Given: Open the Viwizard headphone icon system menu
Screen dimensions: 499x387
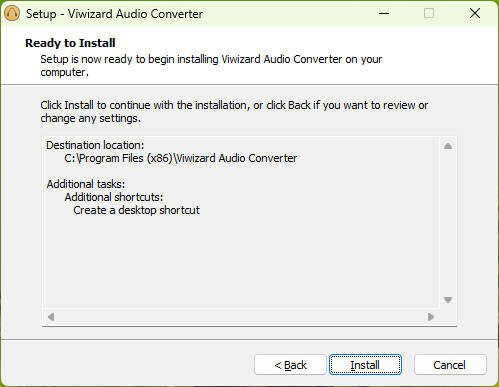Looking at the screenshot, I should [12, 14].
